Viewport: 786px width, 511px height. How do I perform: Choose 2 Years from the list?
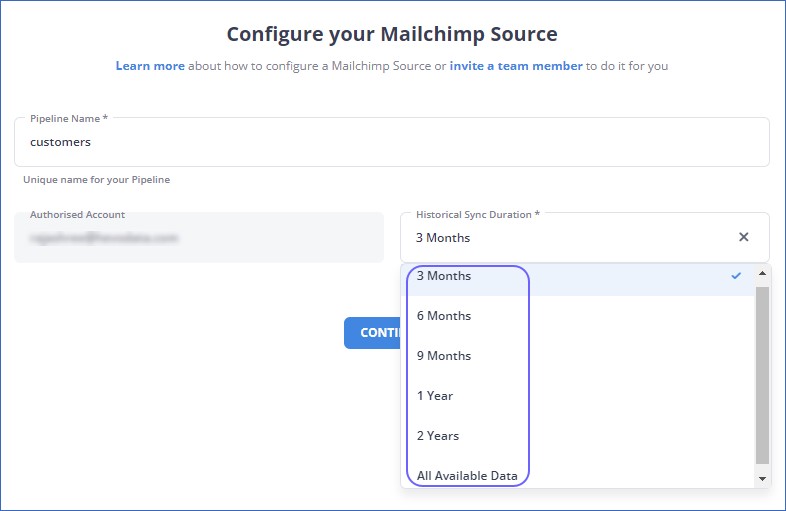tap(577, 436)
